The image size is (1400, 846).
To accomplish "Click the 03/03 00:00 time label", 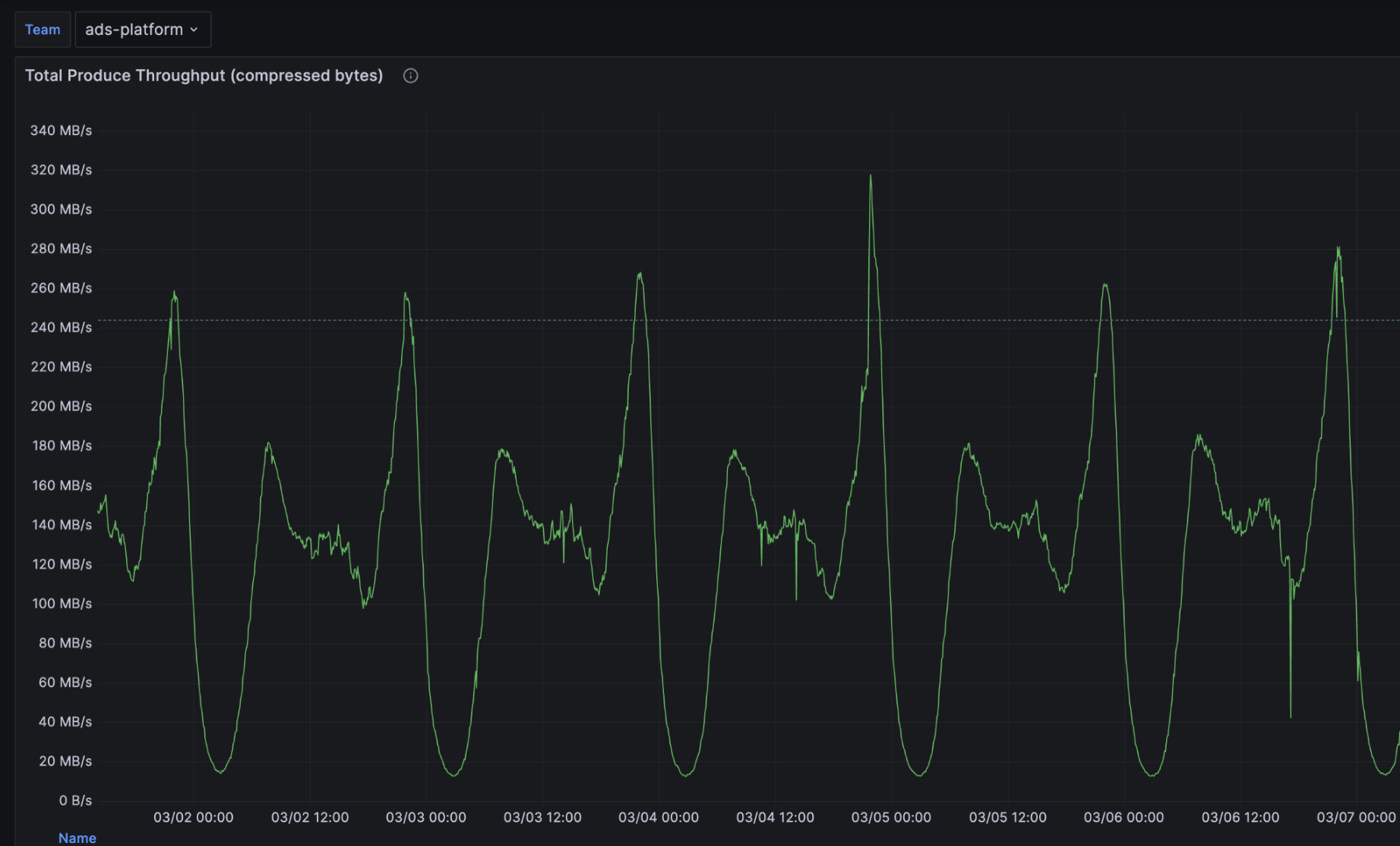I will (x=426, y=818).
